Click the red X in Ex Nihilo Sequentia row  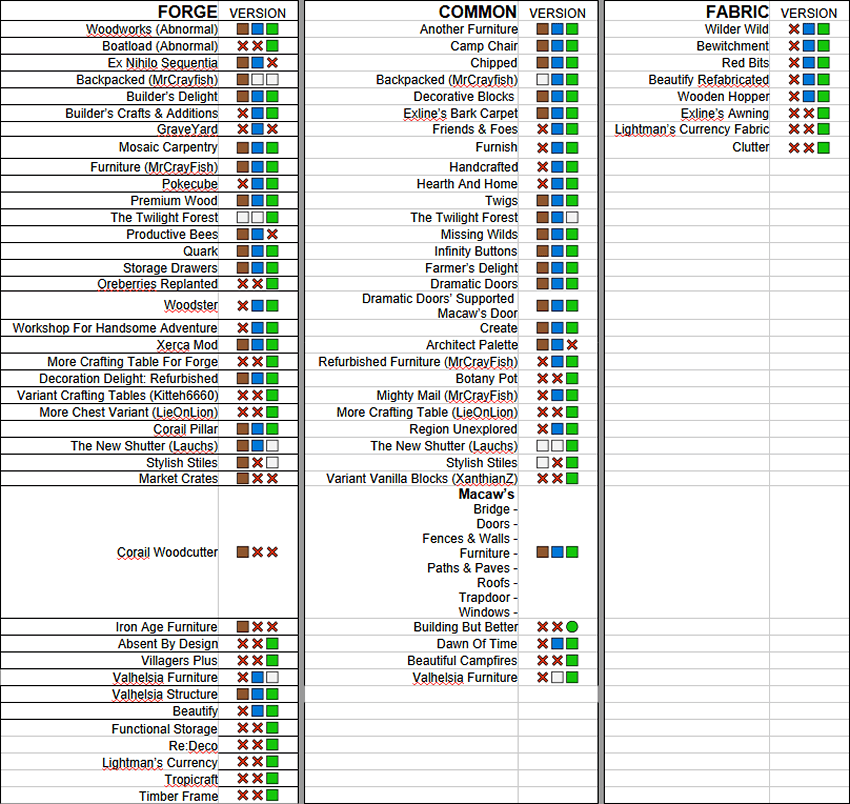pos(272,63)
